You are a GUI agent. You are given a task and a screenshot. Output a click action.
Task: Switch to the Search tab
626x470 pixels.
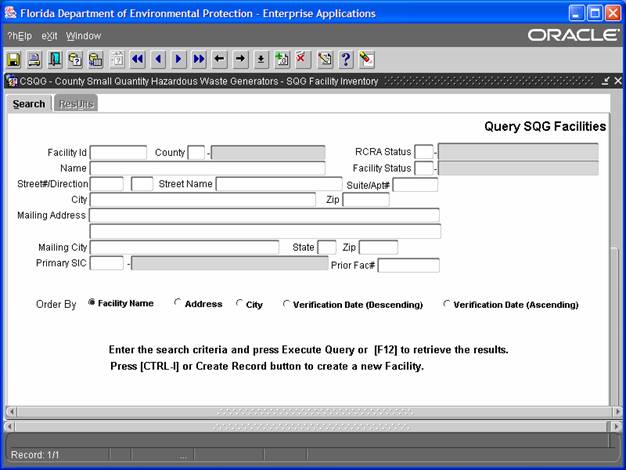(29, 104)
